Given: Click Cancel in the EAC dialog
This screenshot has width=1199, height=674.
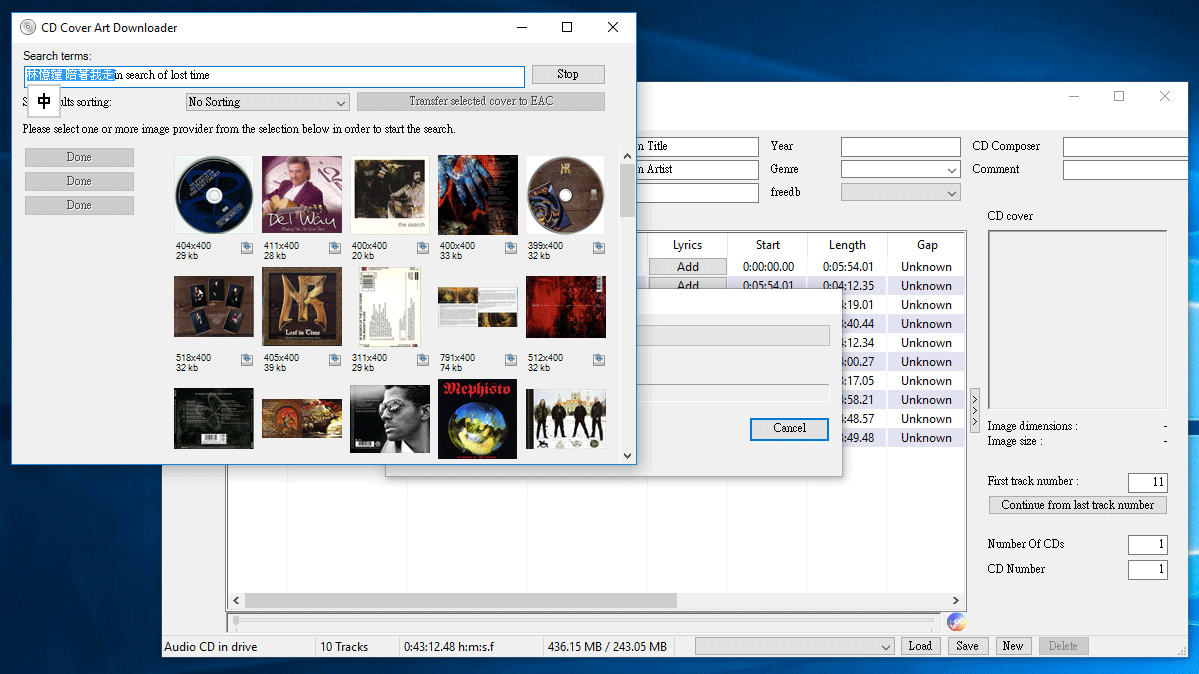Looking at the screenshot, I should (789, 428).
